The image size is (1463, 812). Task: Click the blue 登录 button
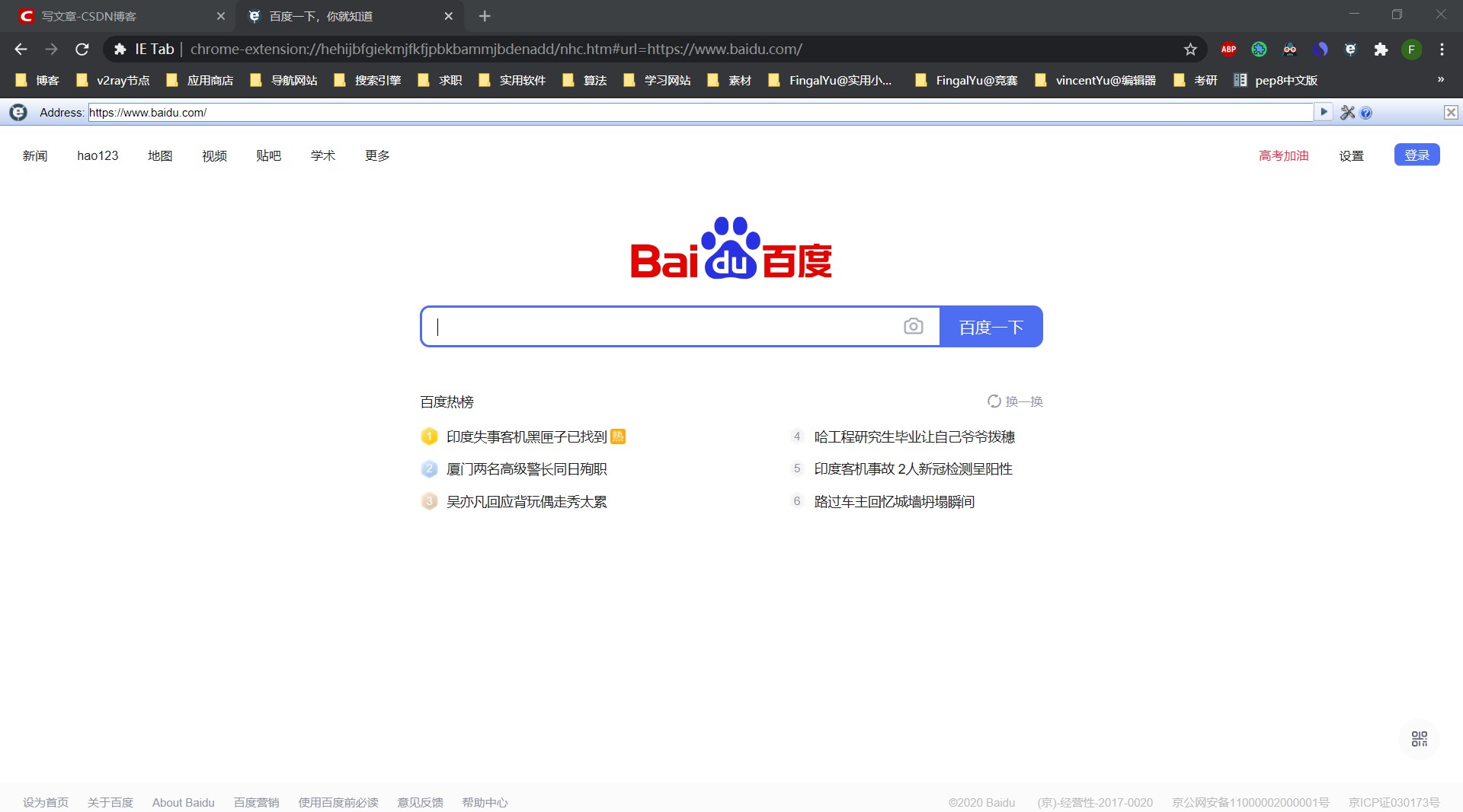click(1417, 155)
